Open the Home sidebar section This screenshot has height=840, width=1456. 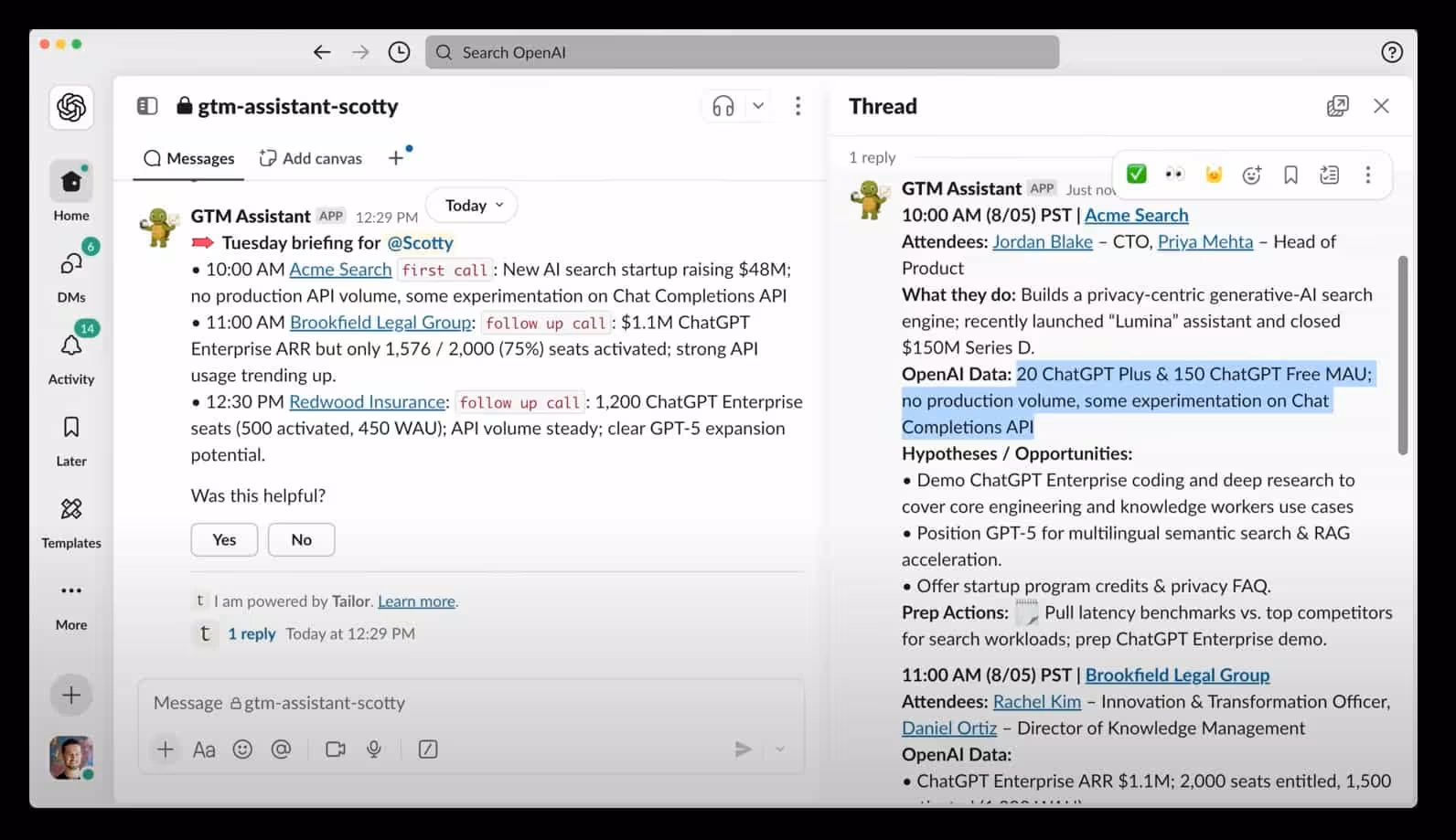pos(71,191)
